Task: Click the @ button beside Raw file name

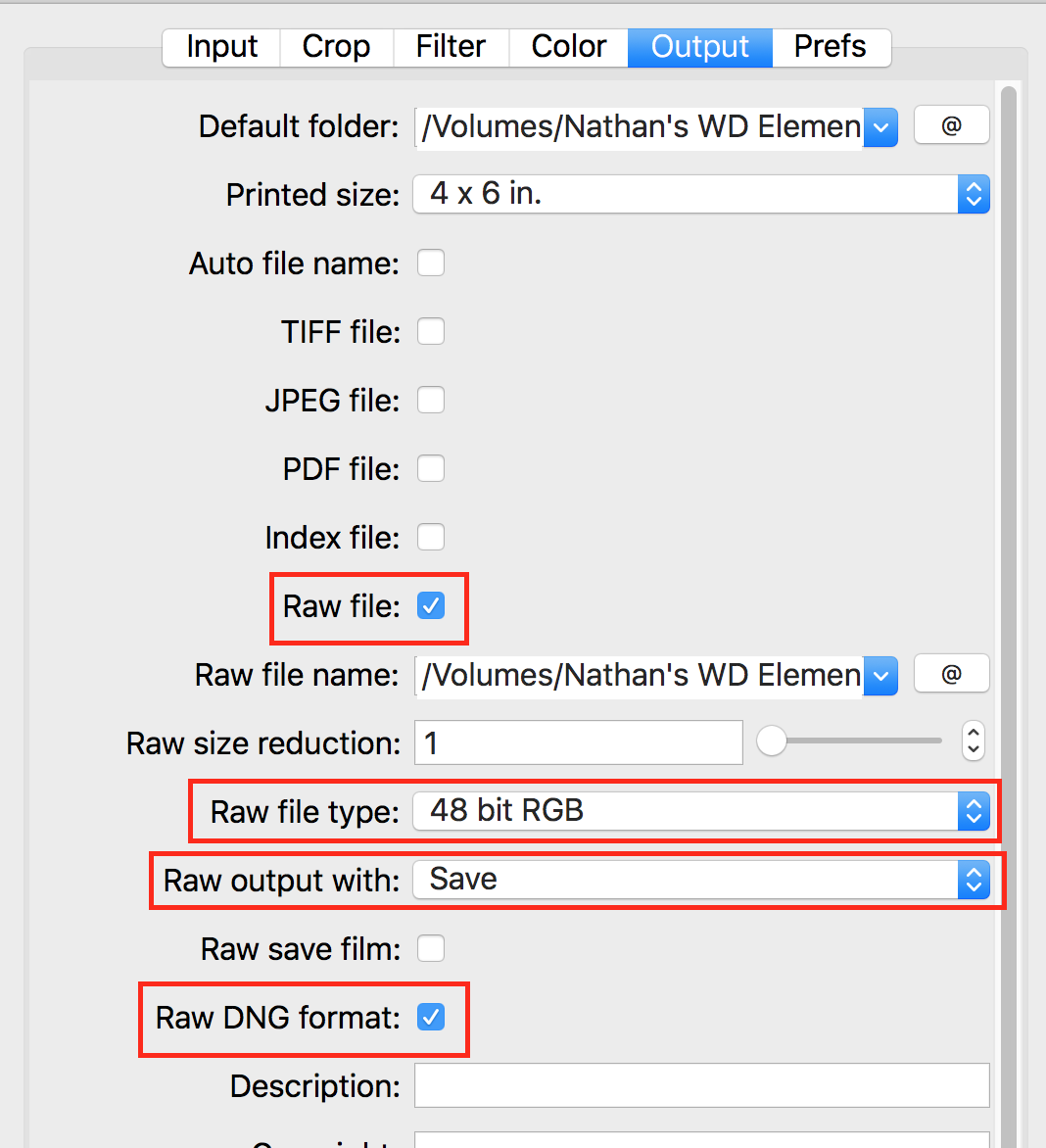Action: (x=952, y=674)
